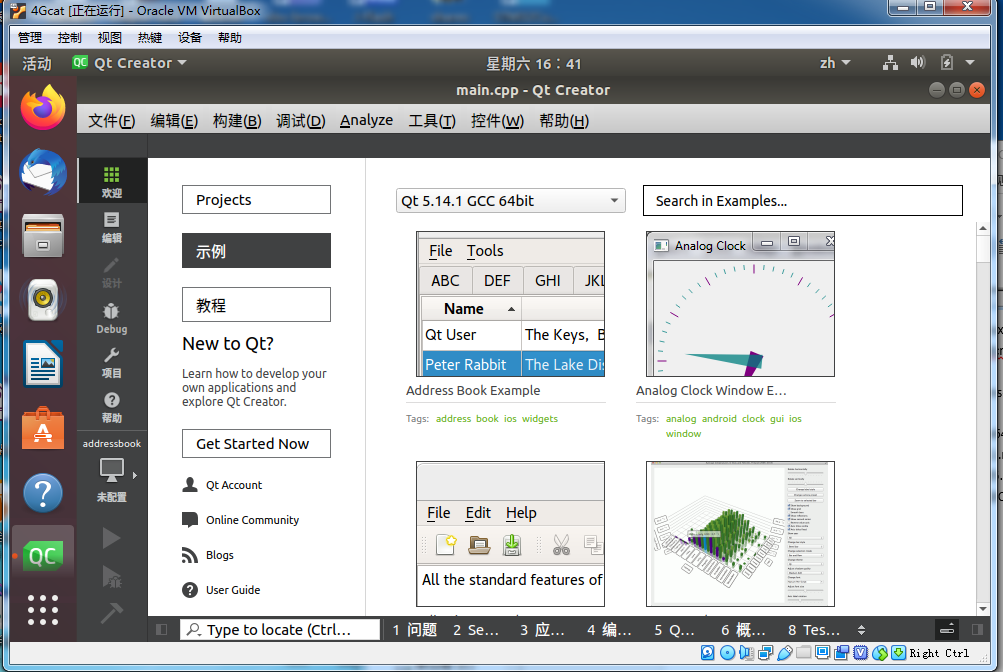The image size is (1003, 672).
Task: Open the 帮助 (Help) mode in sidebar
Action: coord(111,408)
